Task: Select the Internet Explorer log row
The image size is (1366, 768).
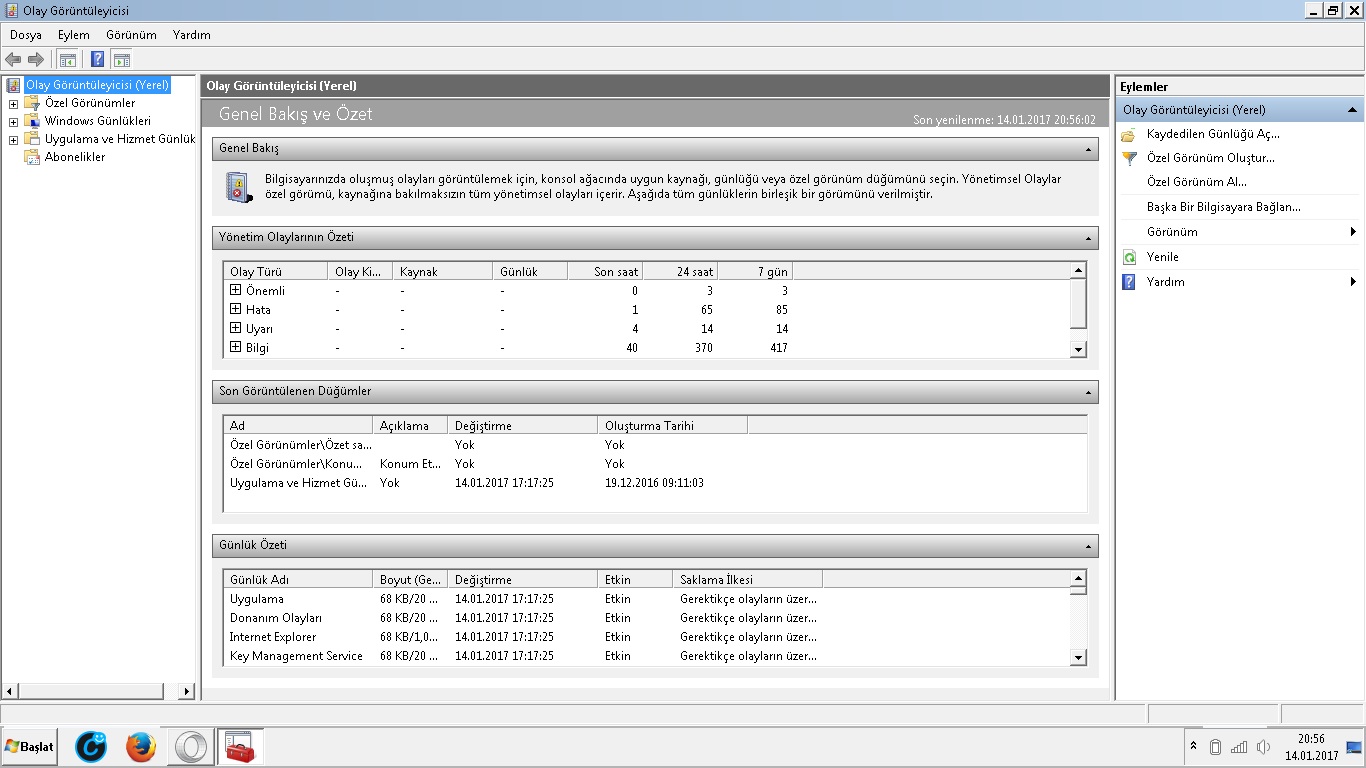Action: pos(646,636)
